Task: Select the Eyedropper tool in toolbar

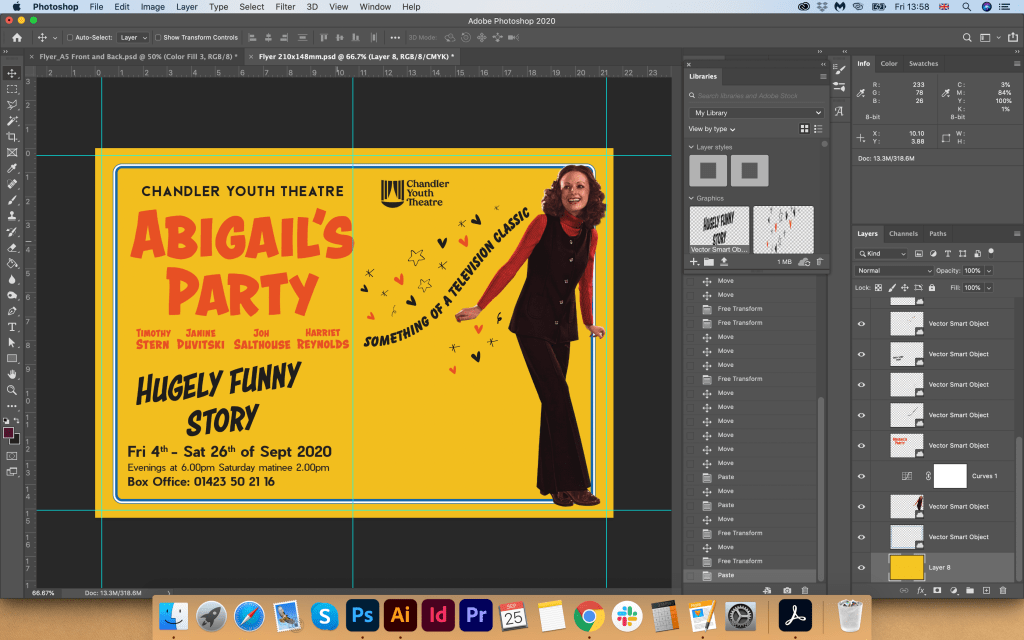Action: point(12,168)
